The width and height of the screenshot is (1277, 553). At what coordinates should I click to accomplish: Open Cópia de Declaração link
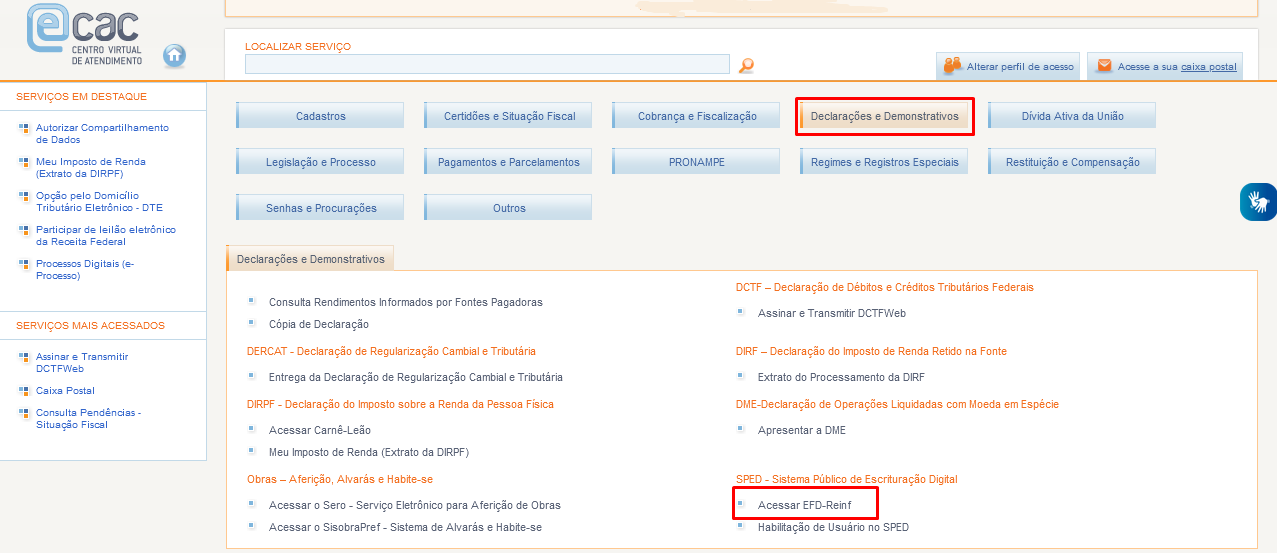tap(319, 324)
